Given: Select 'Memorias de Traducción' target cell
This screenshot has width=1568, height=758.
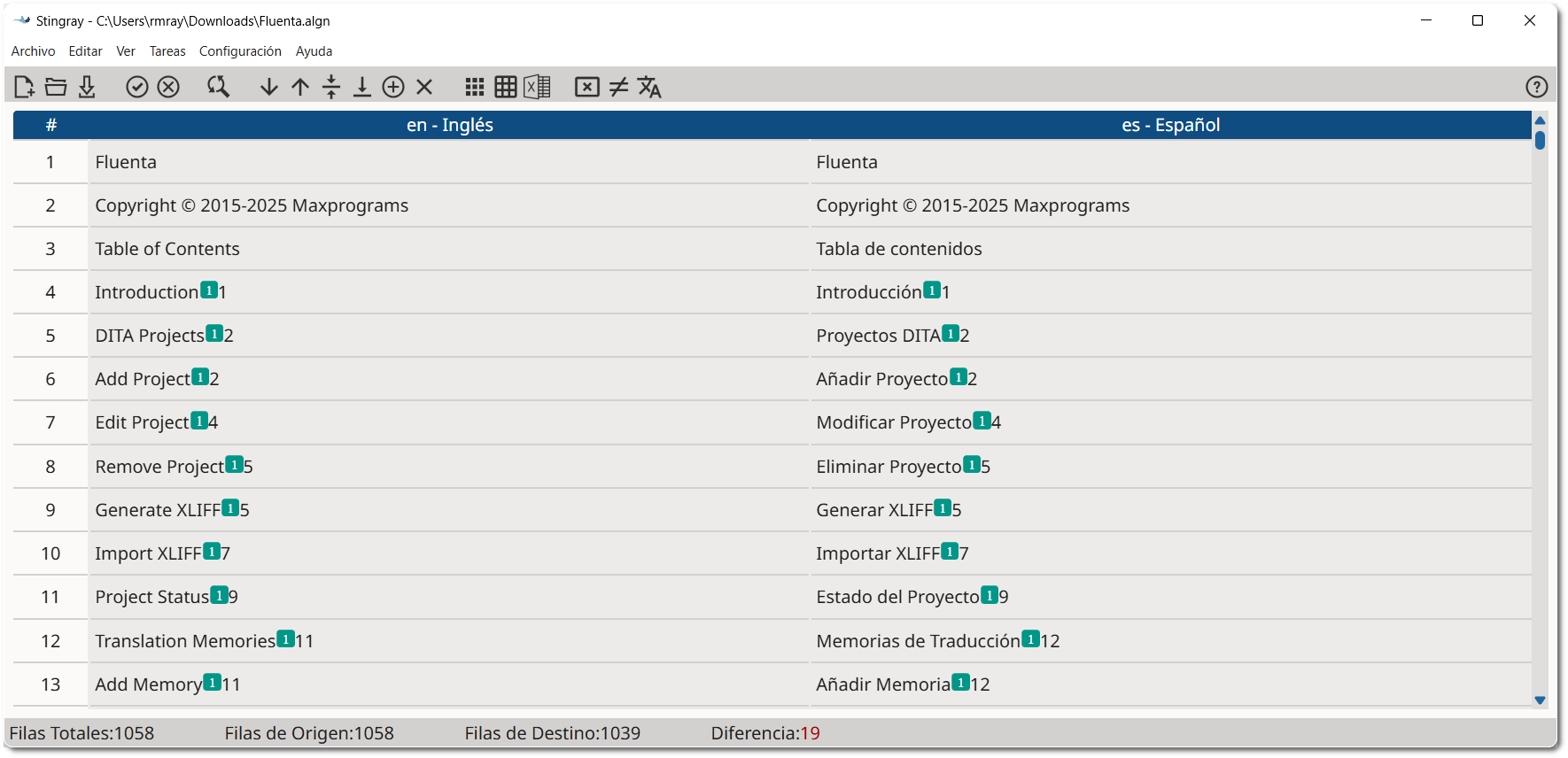Looking at the screenshot, I should (x=1171, y=641).
